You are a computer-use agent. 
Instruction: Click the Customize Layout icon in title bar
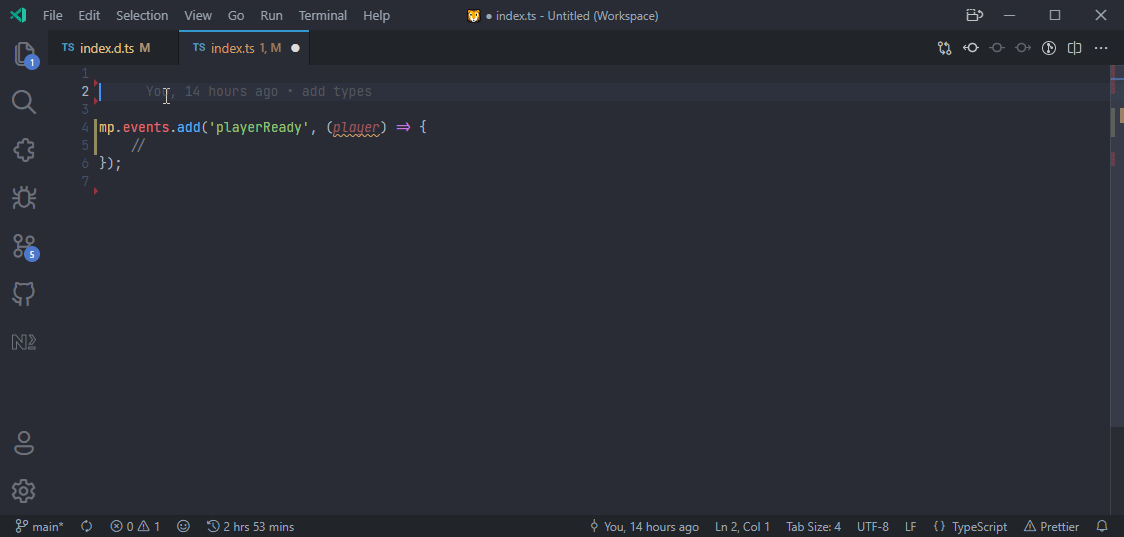(x=973, y=15)
